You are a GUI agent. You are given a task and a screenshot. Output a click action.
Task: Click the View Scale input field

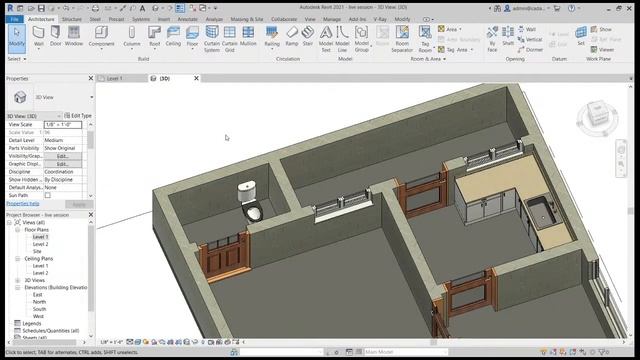(63, 124)
